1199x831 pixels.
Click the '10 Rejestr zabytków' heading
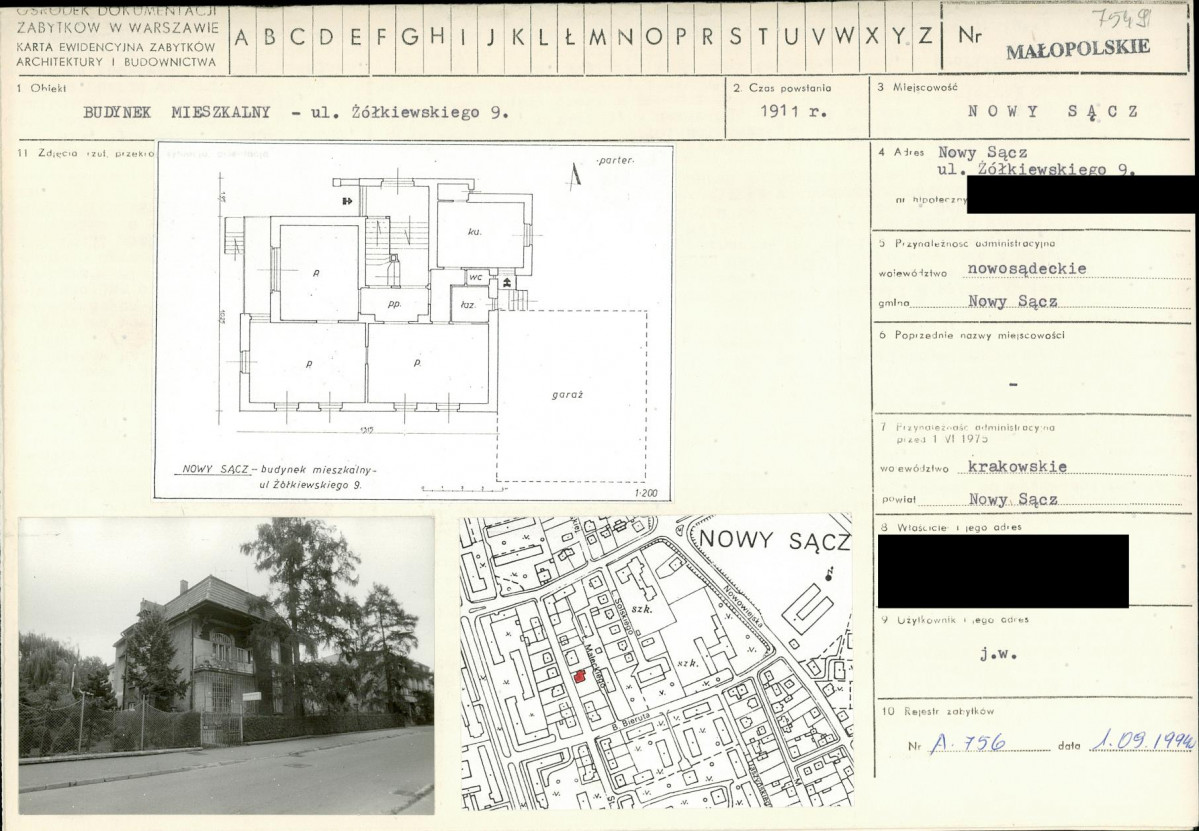937,711
